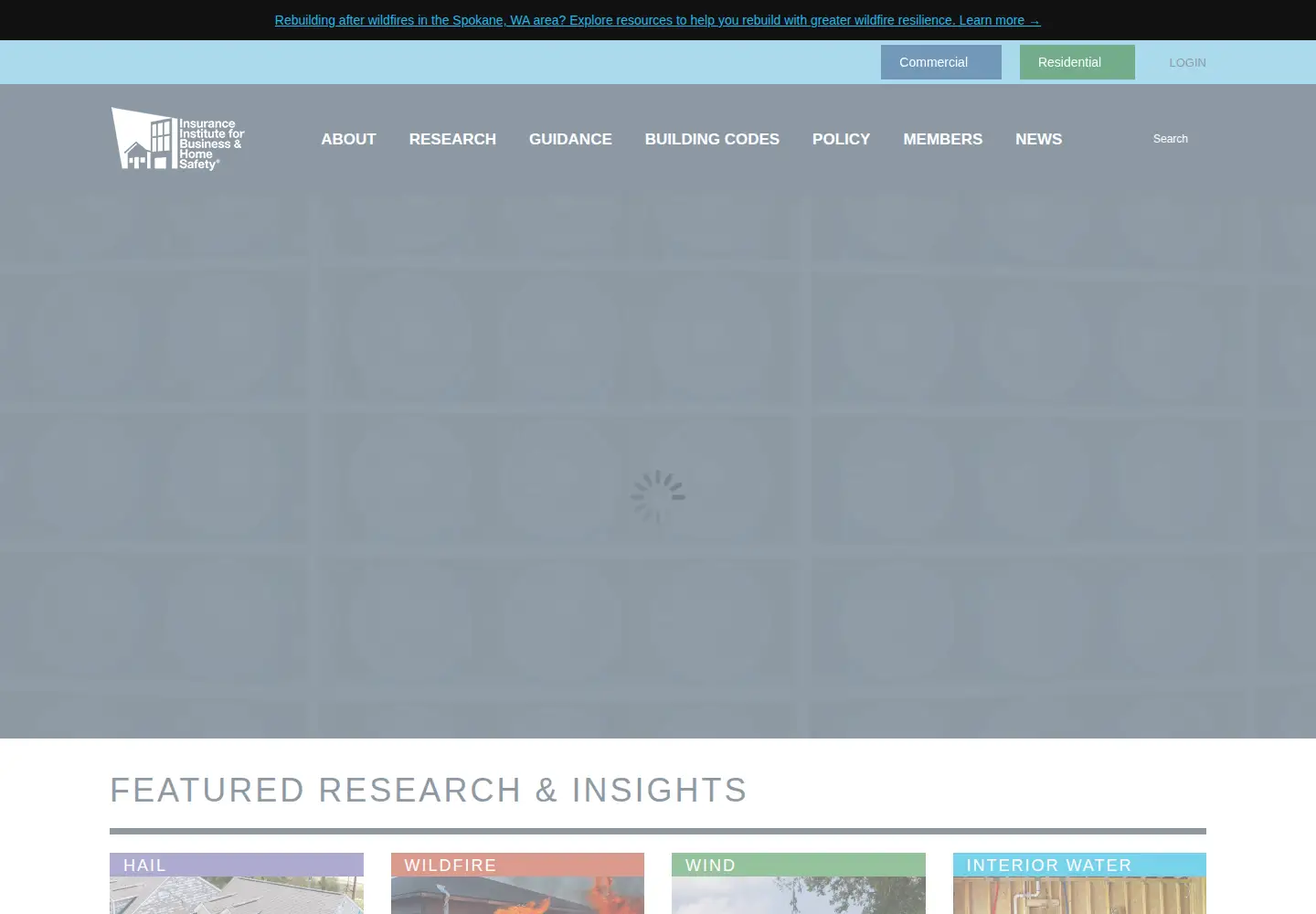This screenshot has height=914, width=1316.
Task: Select the Residential button
Action: 1077,62
